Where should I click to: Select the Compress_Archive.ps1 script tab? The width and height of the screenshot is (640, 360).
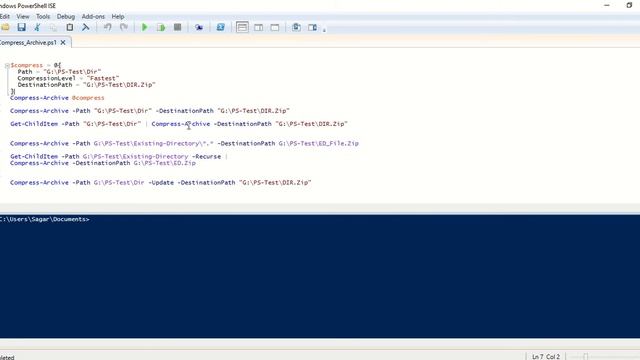coord(28,42)
